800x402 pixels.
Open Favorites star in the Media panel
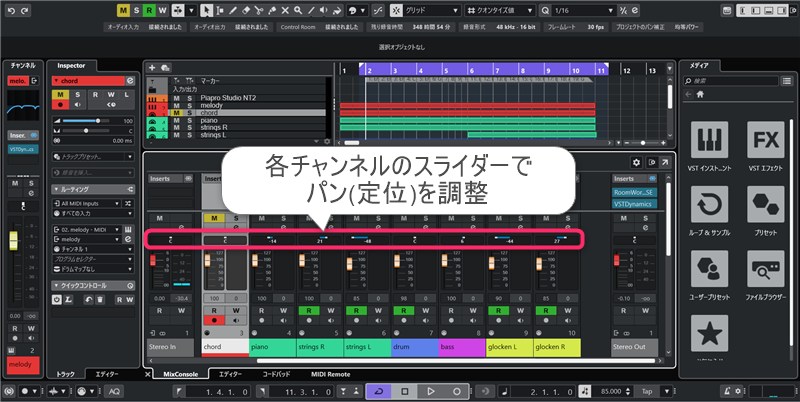[x=709, y=334]
